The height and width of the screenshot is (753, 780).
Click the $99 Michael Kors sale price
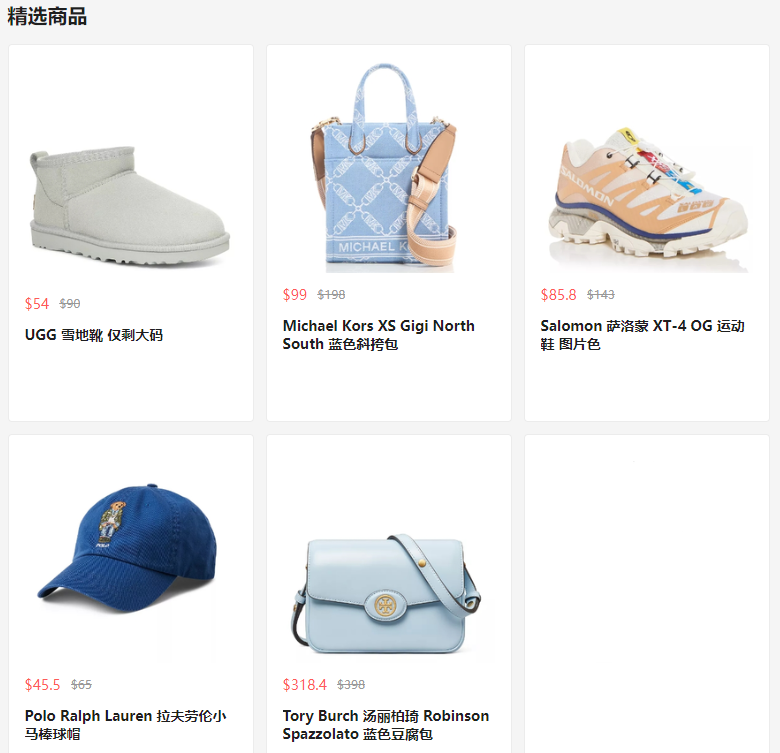294,294
